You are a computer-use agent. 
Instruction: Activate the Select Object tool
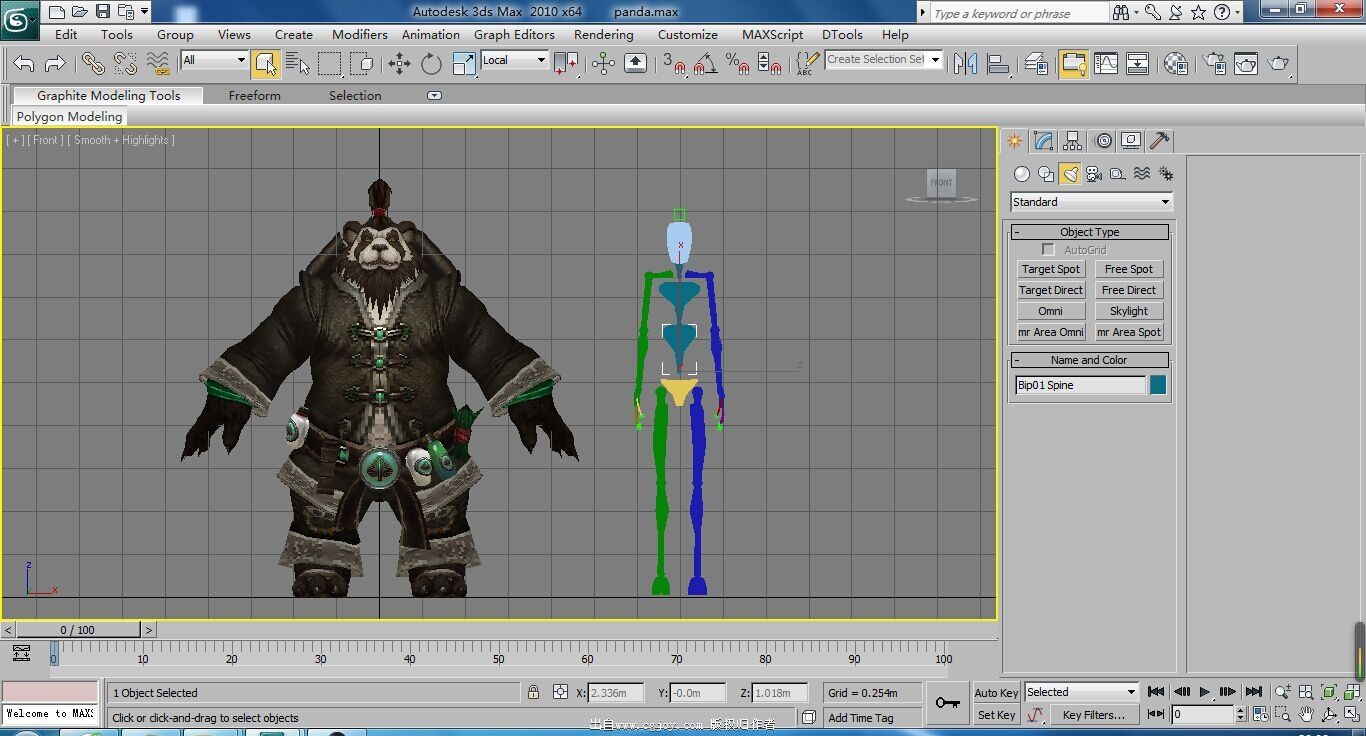[266, 64]
